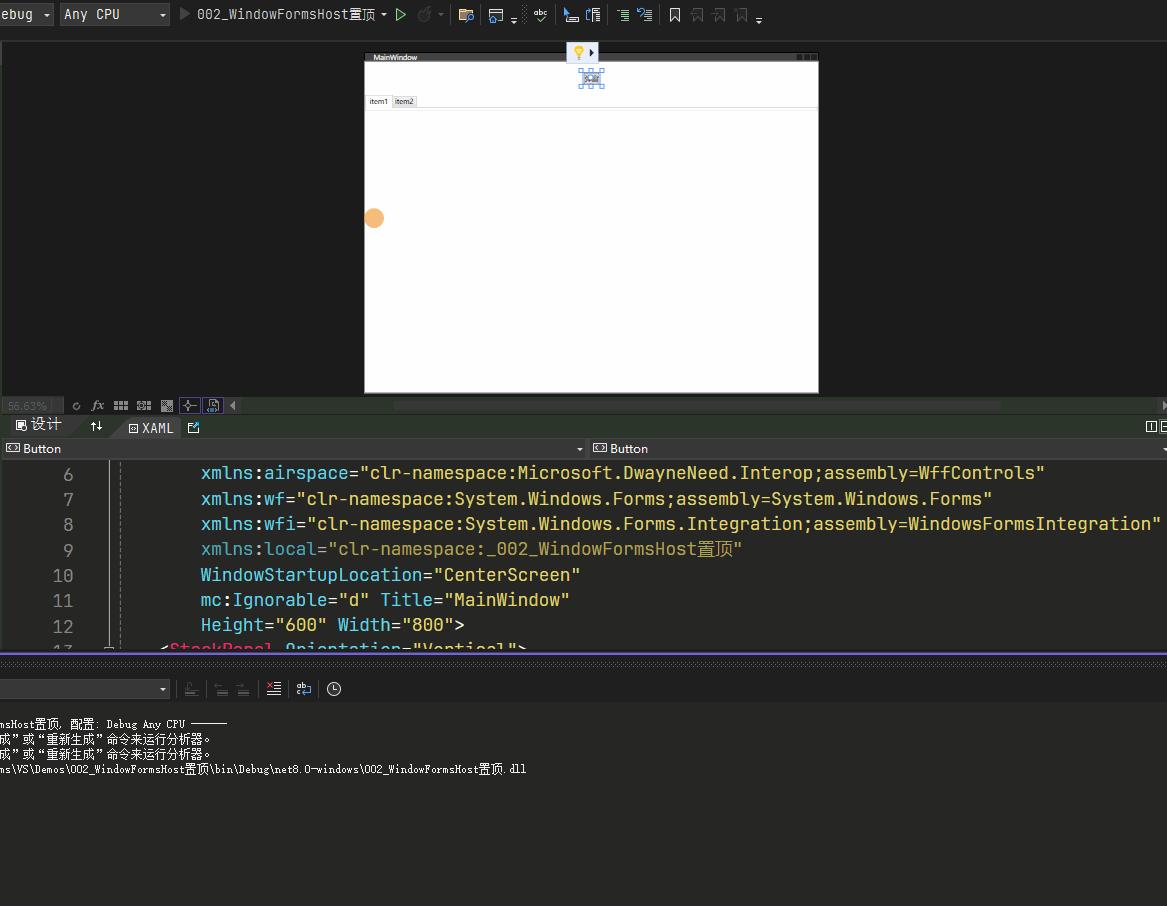This screenshot has width=1167, height=906.
Task: Select the item2 tab in the designer canvas
Action: [x=403, y=101]
